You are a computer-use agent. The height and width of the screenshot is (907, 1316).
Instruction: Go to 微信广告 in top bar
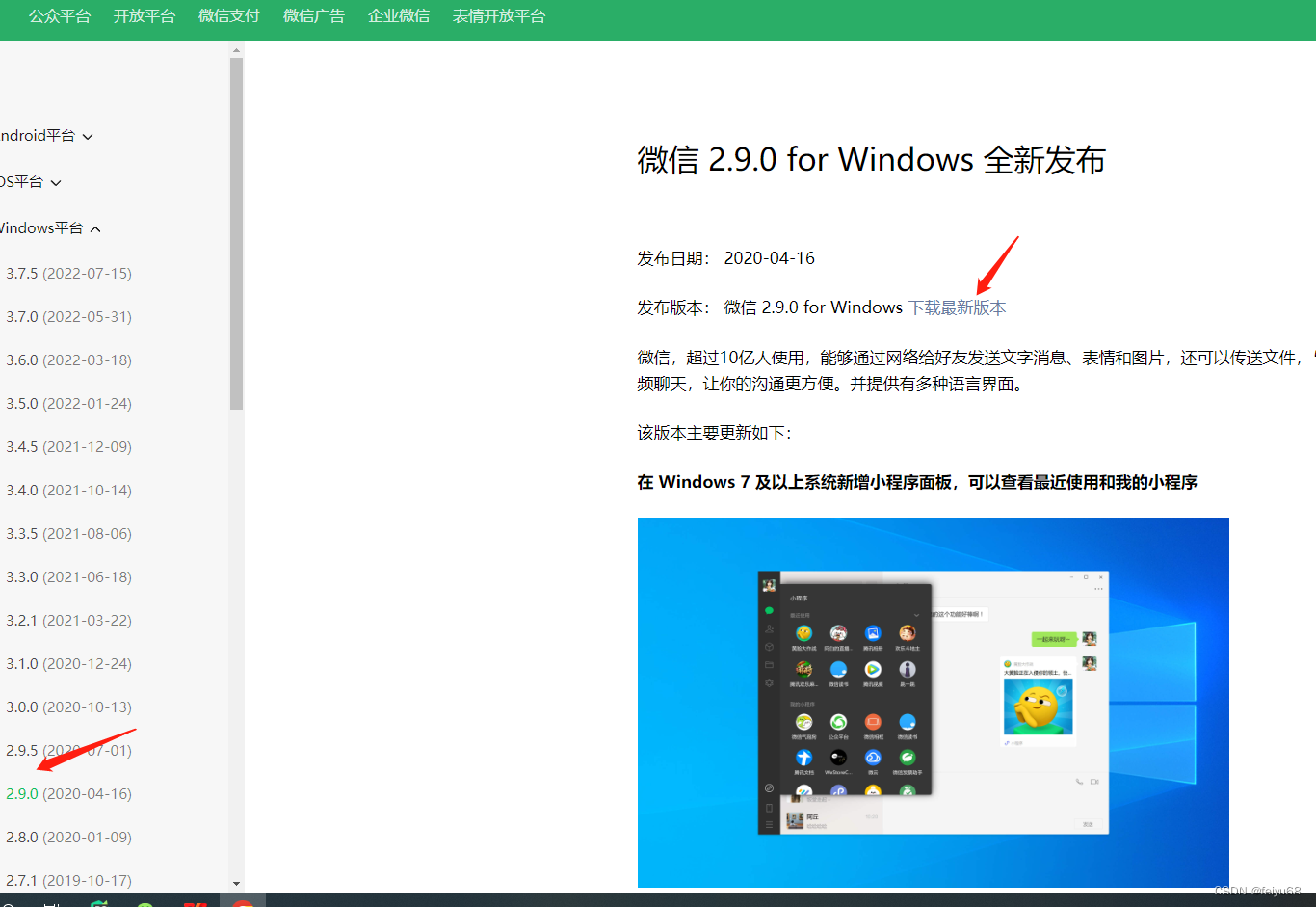pos(314,16)
